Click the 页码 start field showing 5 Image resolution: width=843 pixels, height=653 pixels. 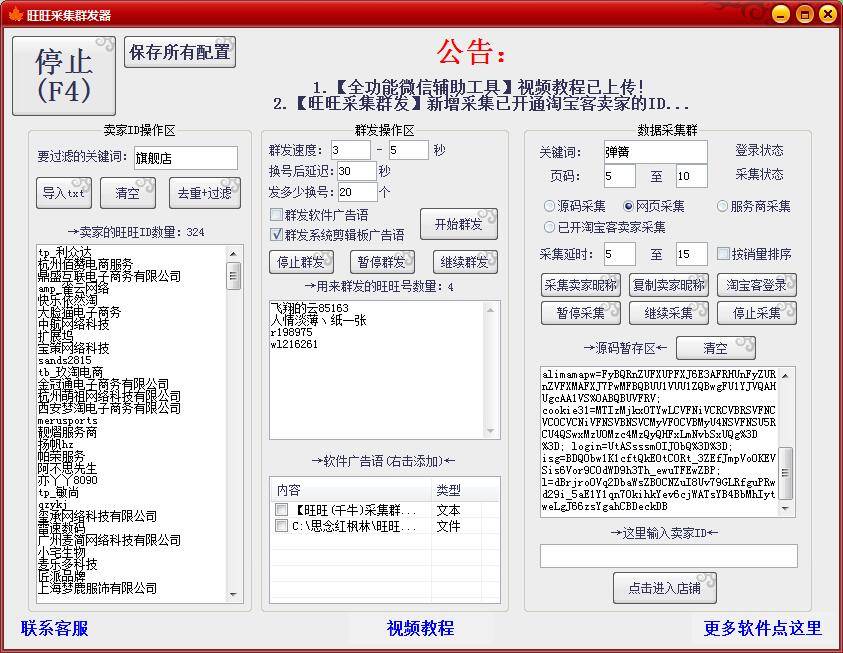tap(619, 176)
